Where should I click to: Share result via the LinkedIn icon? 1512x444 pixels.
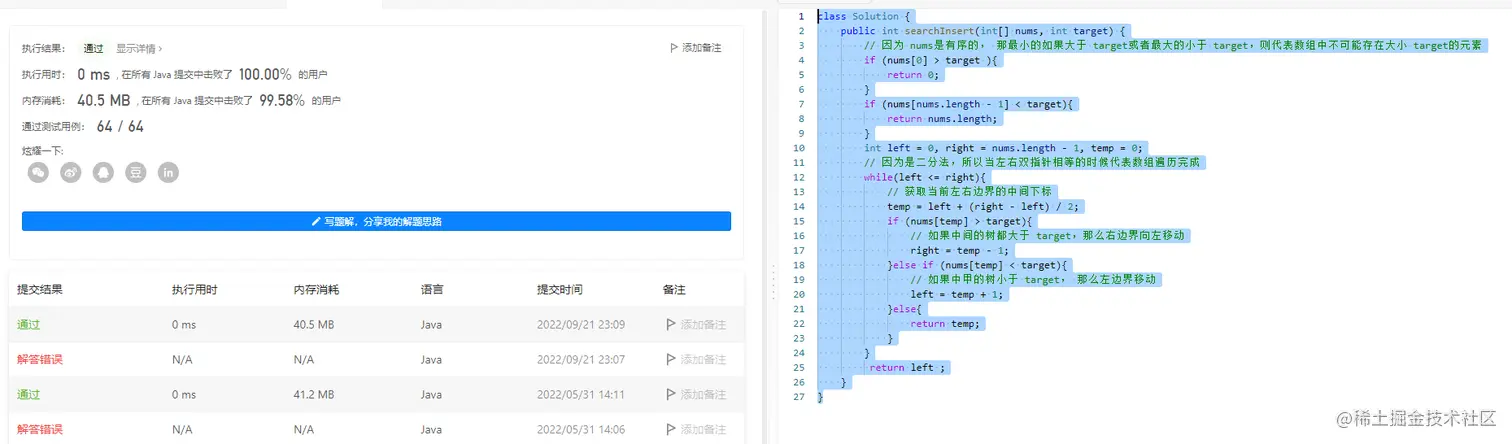coord(168,173)
